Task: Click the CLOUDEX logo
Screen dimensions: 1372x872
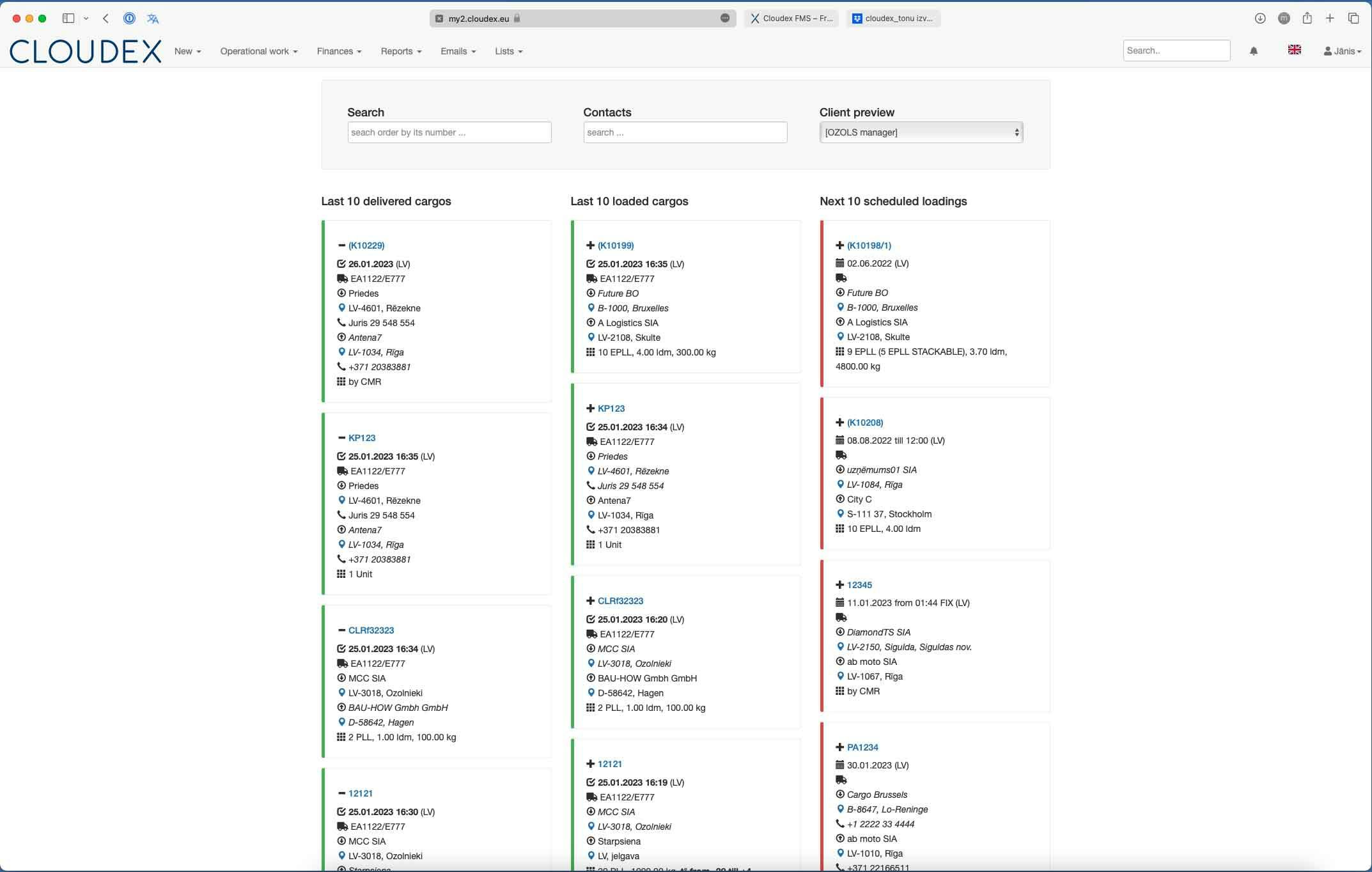Action: point(85,51)
